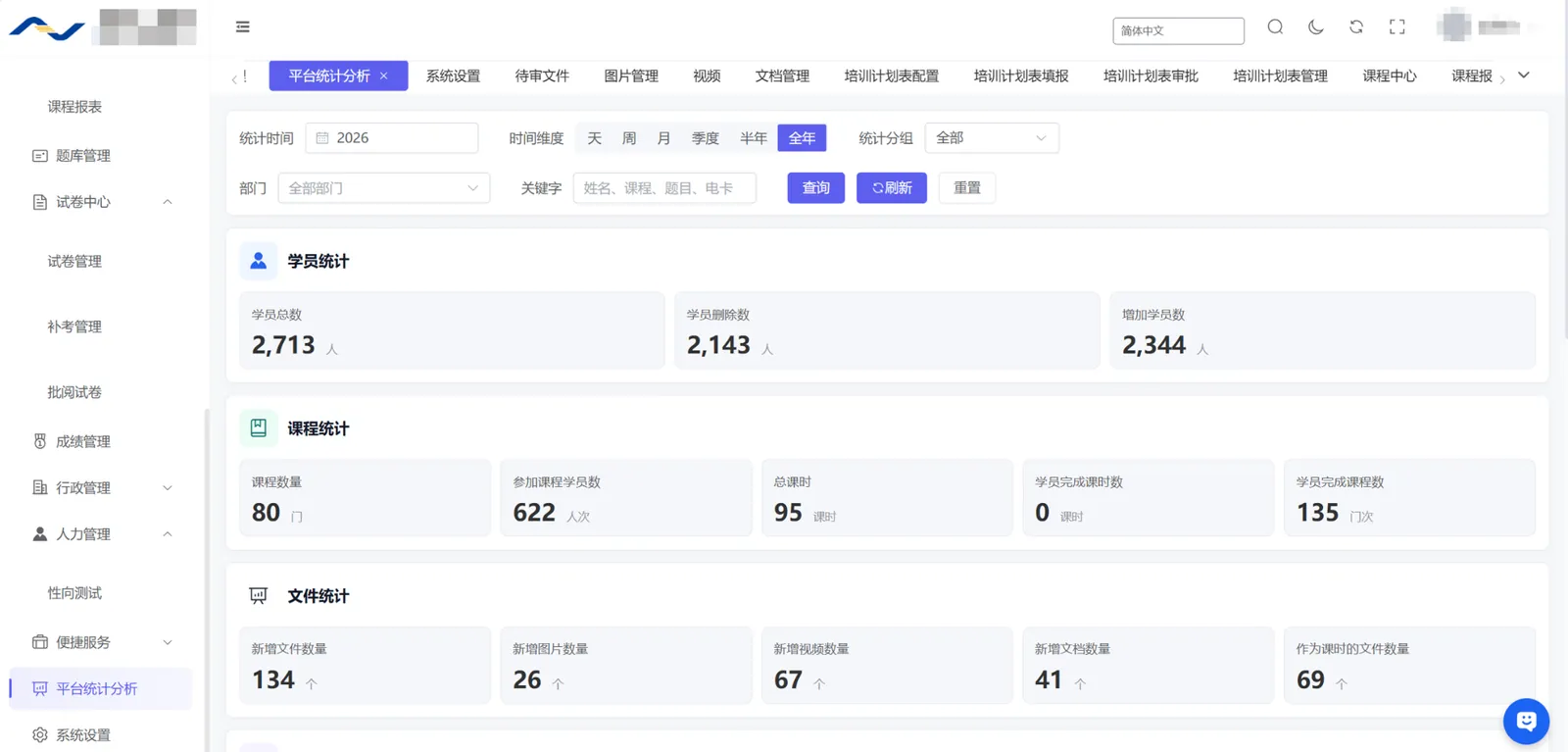Select the 全年 time dimension

click(x=802, y=138)
